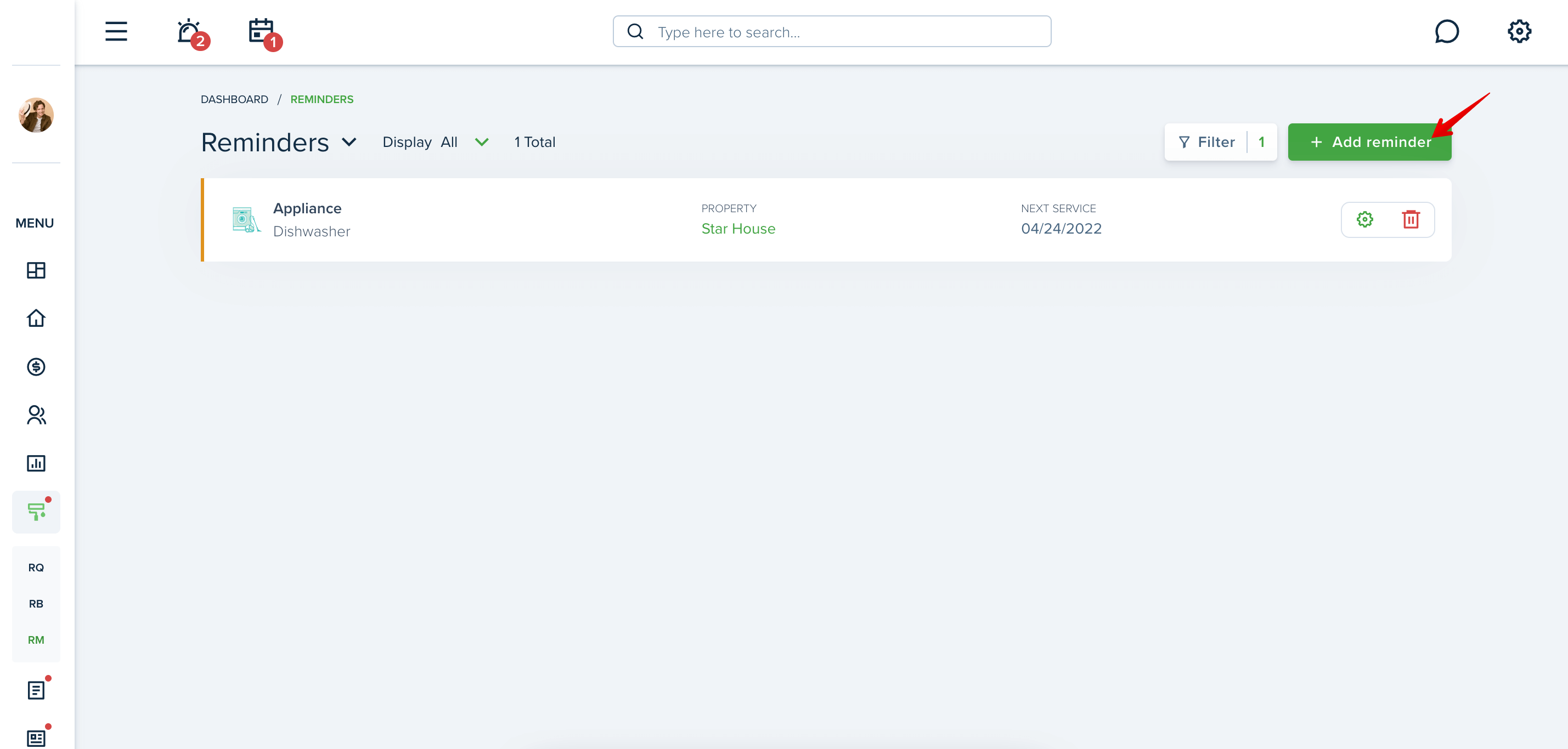Click the search magnifier icon

pyautogui.click(x=635, y=31)
